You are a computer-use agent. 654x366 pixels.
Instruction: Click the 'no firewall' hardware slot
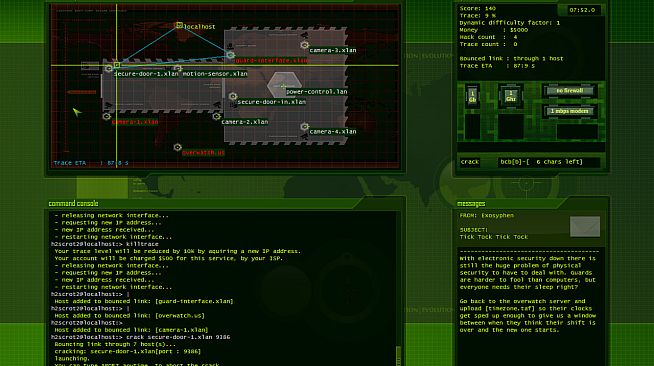(x=569, y=91)
